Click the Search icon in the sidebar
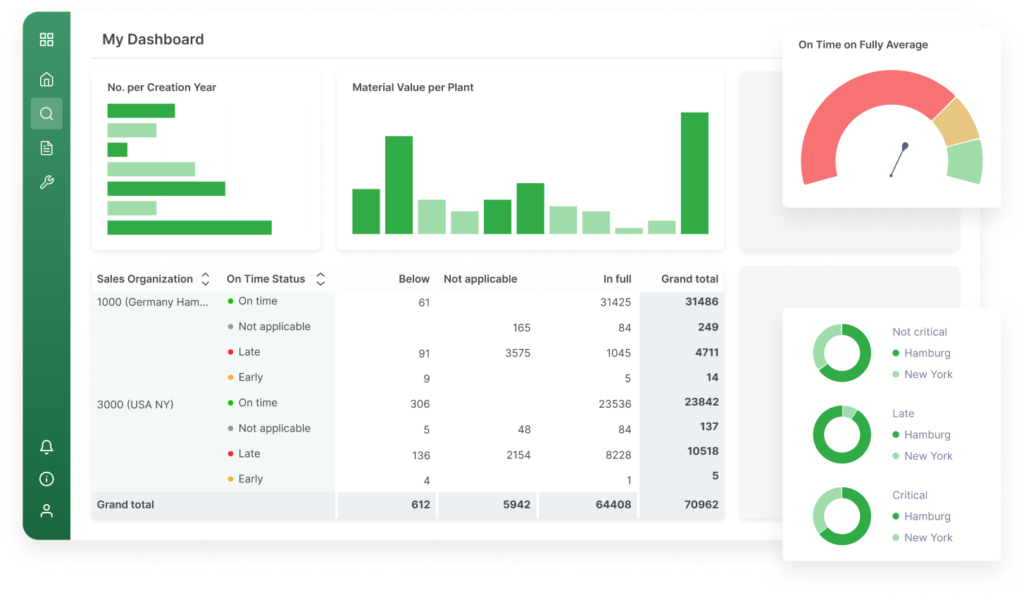Screen dimensions: 1024x595 (46, 113)
